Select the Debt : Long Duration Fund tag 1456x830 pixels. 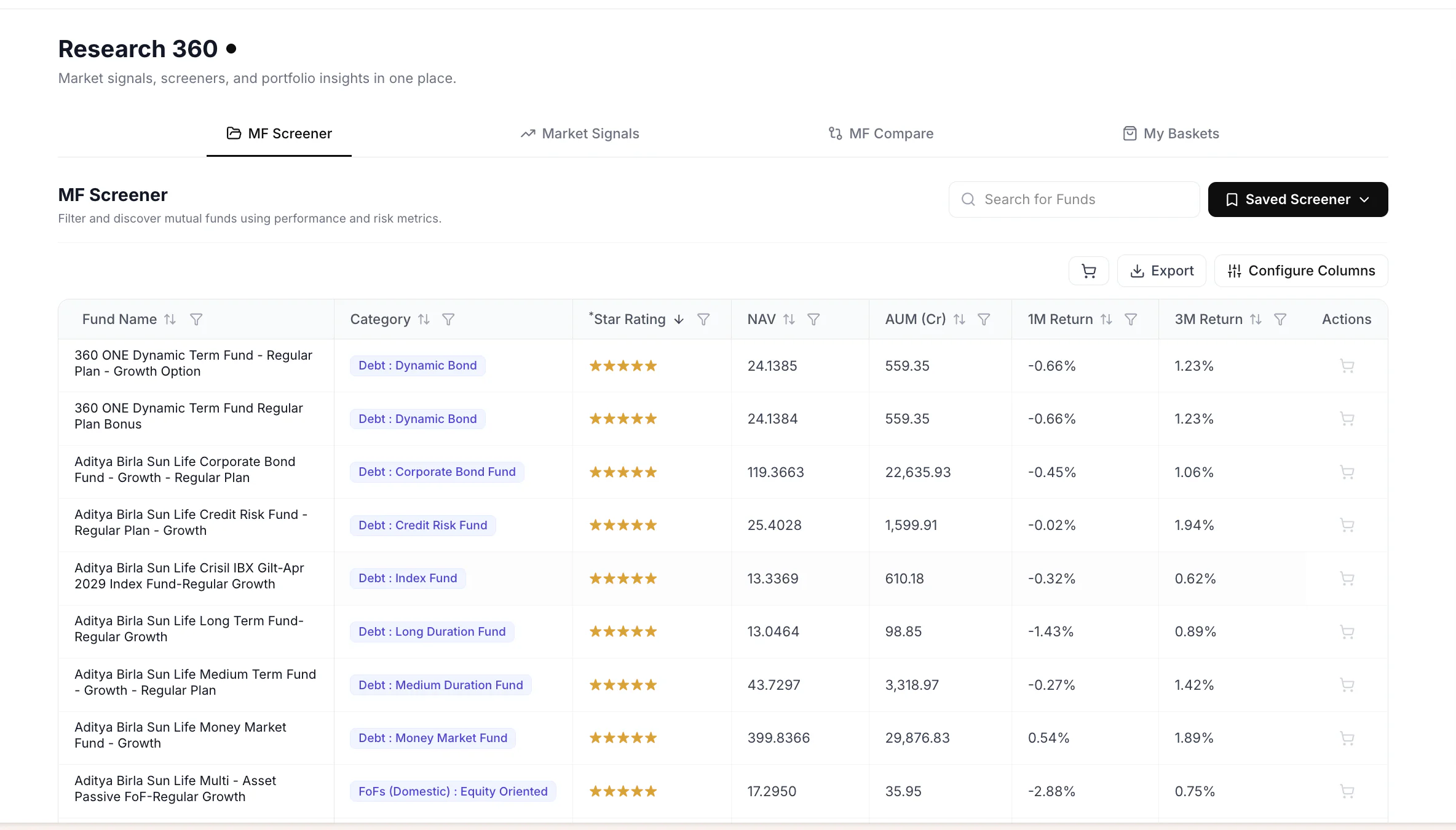432,631
